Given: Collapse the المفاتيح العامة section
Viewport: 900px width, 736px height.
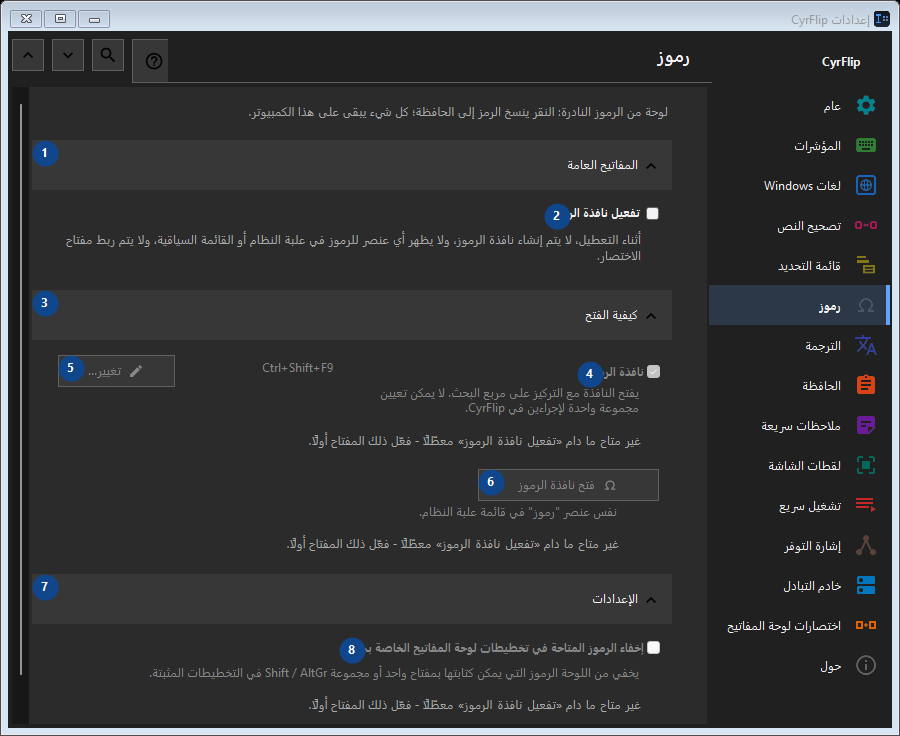Looking at the screenshot, I should (x=352, y=165).
